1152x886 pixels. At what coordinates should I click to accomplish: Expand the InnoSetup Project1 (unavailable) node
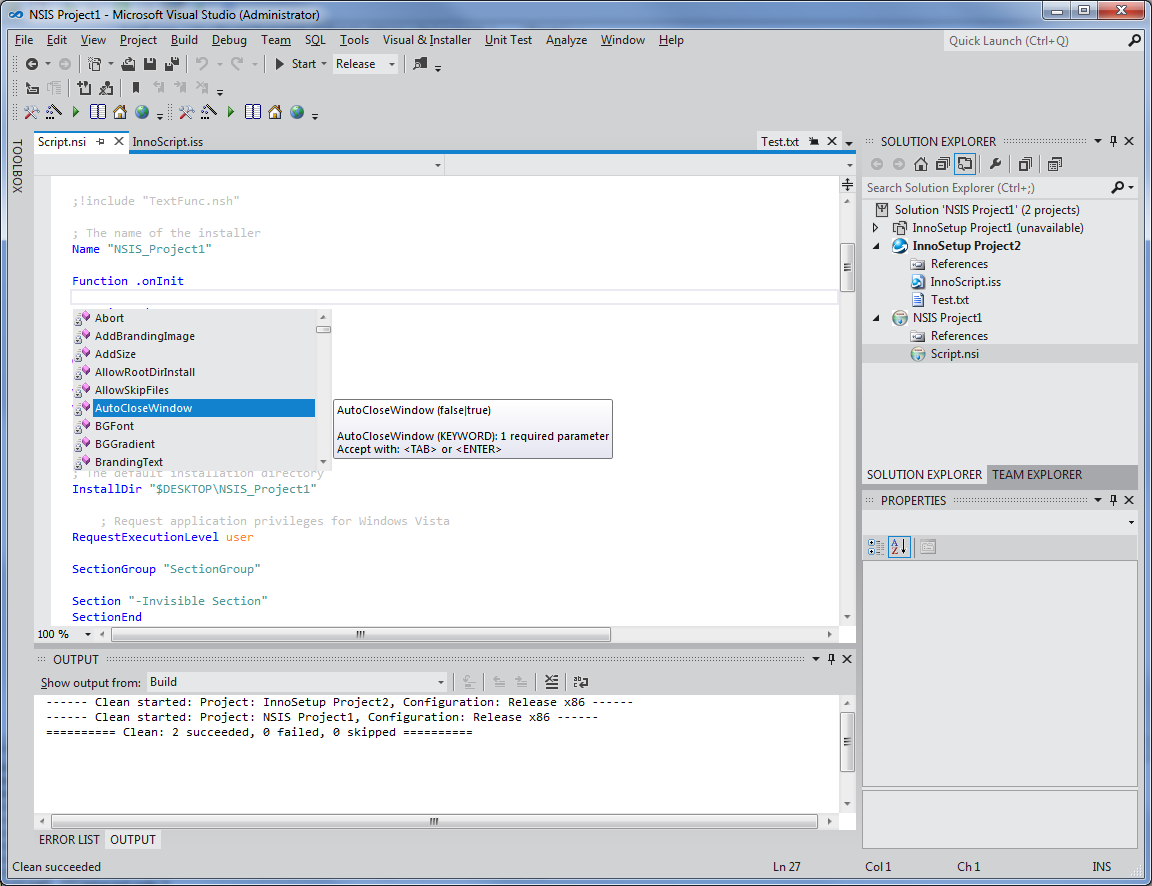coord(876,228)
